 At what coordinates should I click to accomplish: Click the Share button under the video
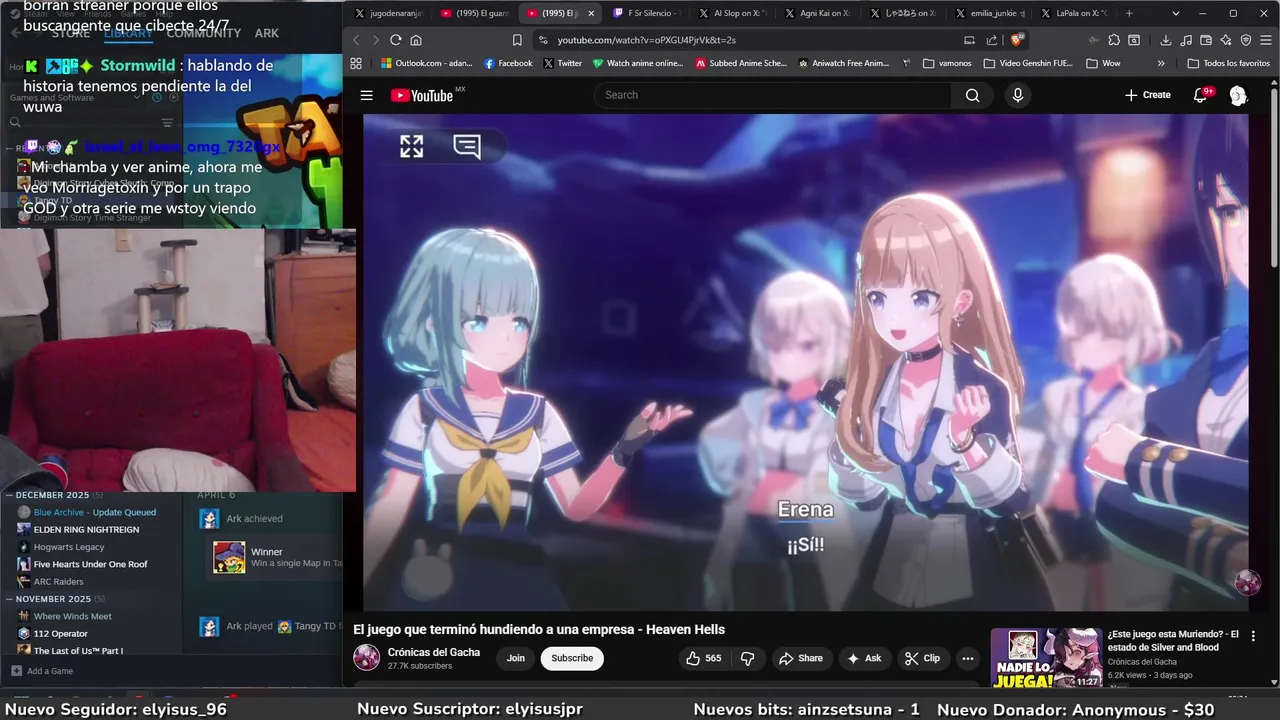(800, 658)
